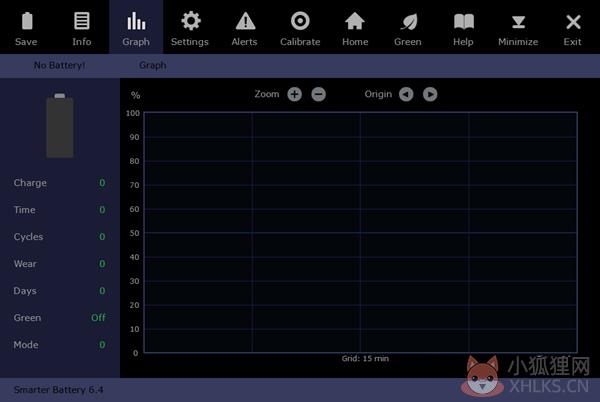
Task: Click the Wear value row
Action: tap(59, 264)
